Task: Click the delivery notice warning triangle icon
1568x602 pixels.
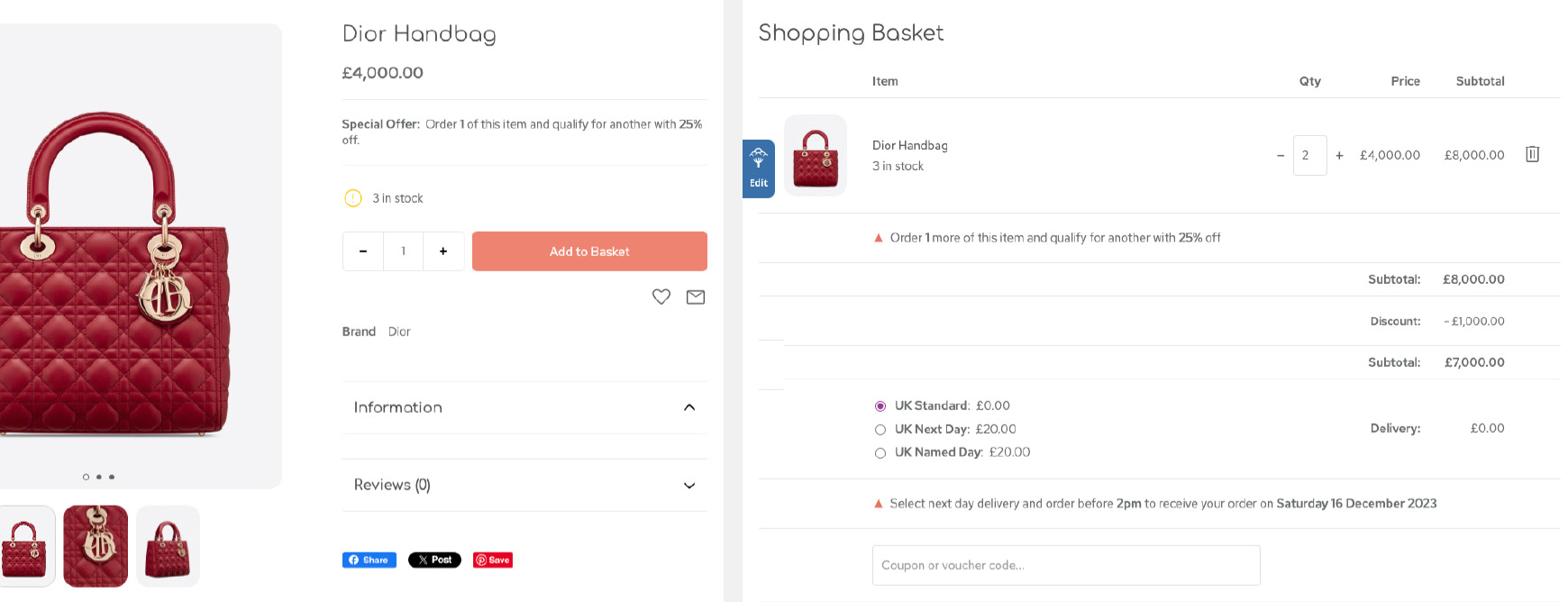Action: pos(879,504)
